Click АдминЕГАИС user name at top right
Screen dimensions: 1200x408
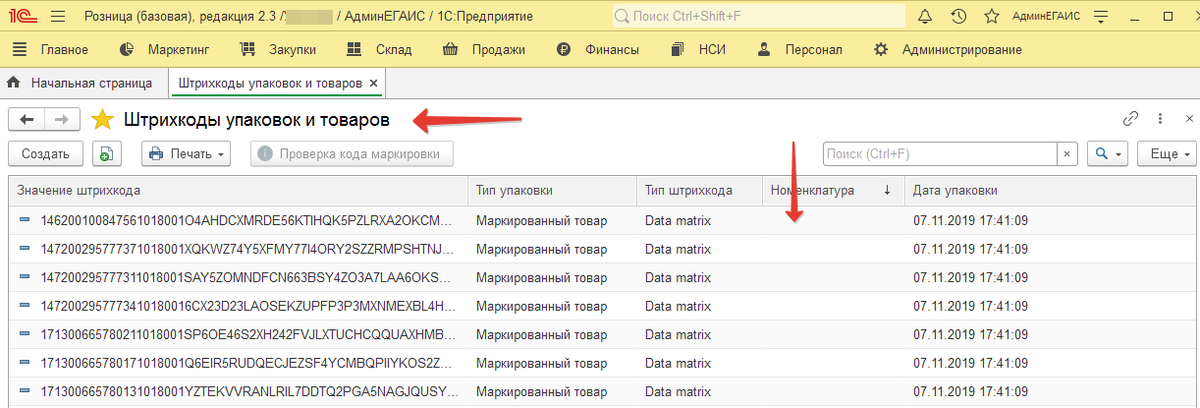[1046, 16]
